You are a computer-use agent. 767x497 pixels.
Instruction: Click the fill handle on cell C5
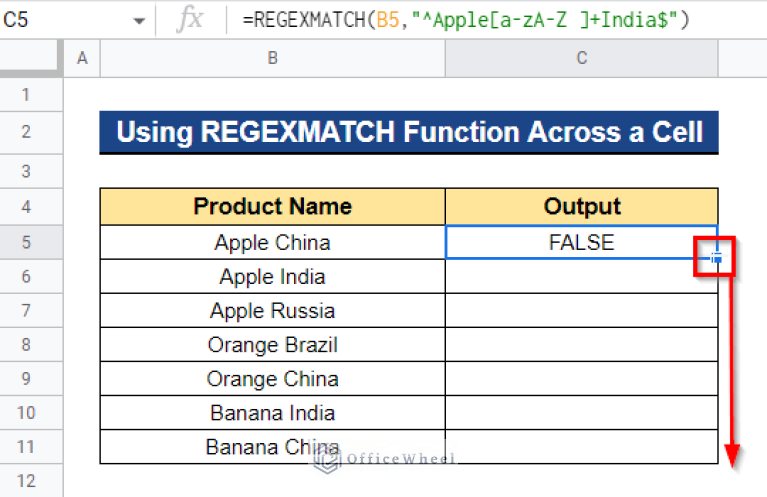[717, 259]
